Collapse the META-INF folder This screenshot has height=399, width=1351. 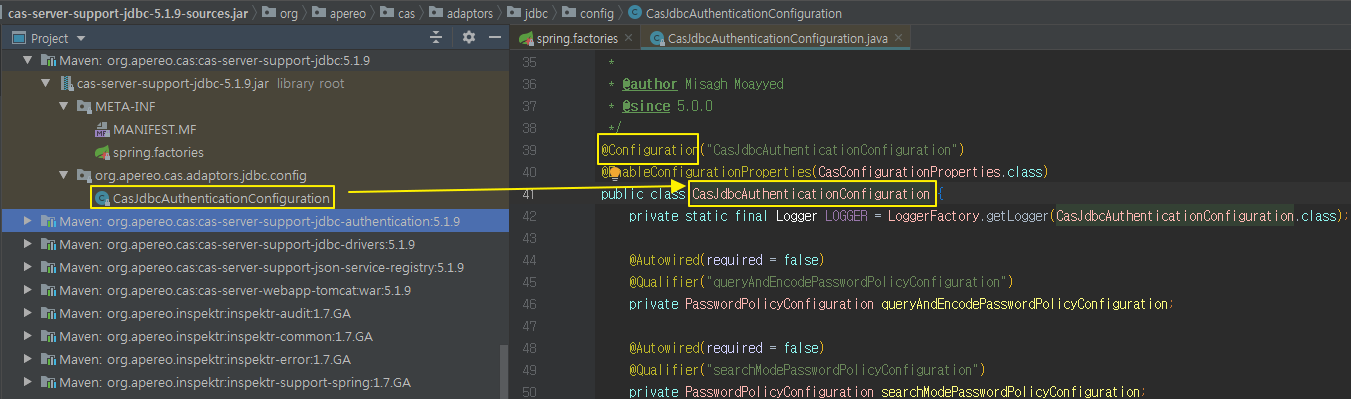[x=63, y=106]
